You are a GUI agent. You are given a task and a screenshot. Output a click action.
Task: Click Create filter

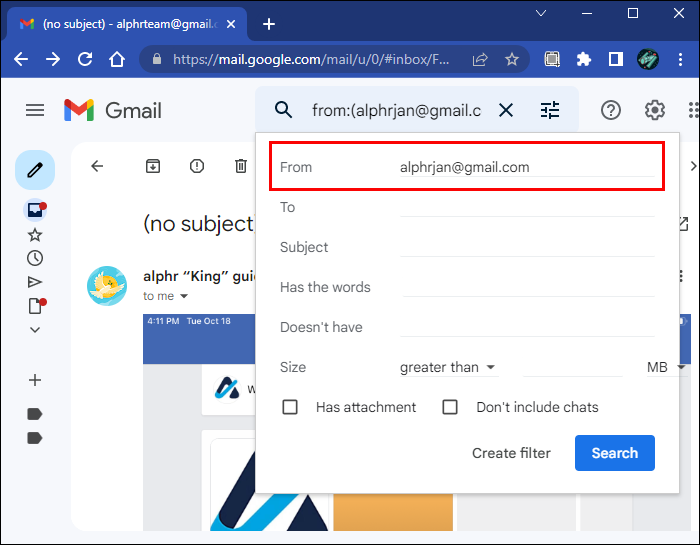pyautogui.click(x=511, y=453)
